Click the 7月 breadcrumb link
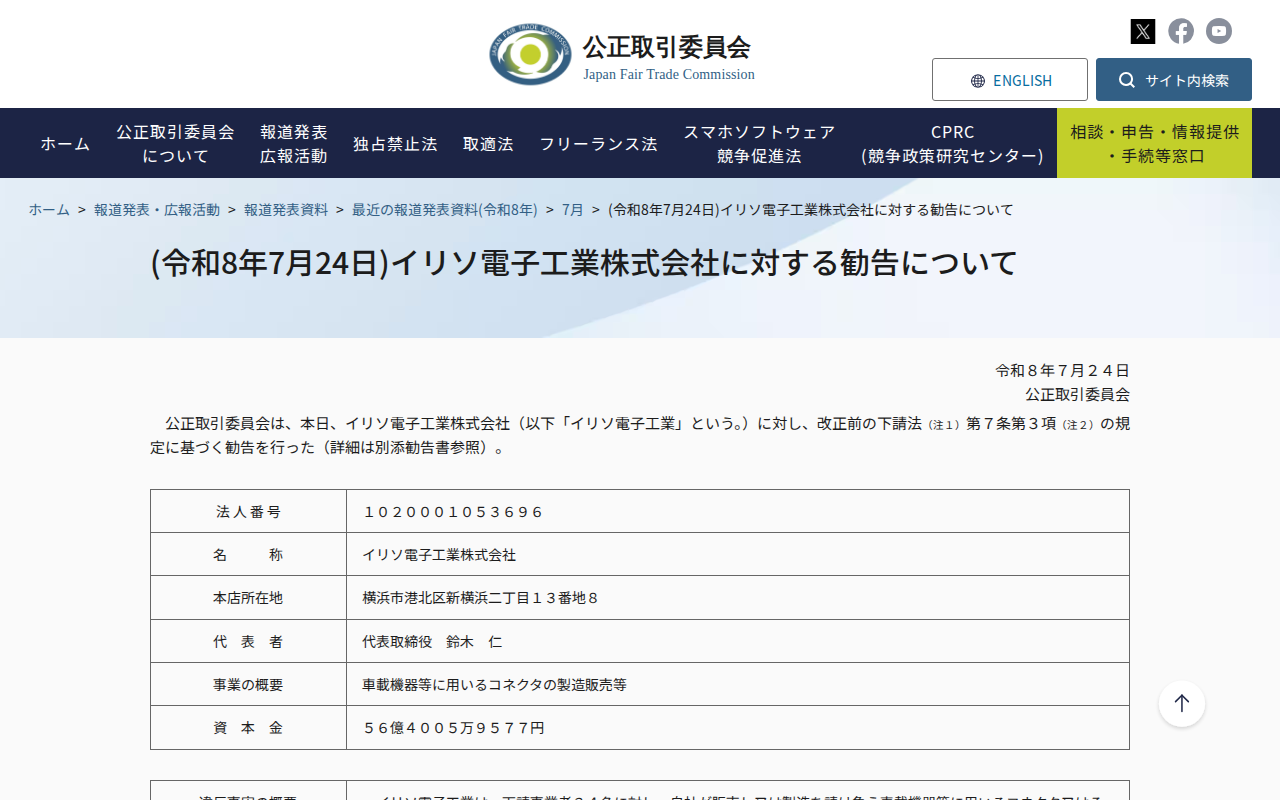1280x800 pixels. (x=573, y=210)
